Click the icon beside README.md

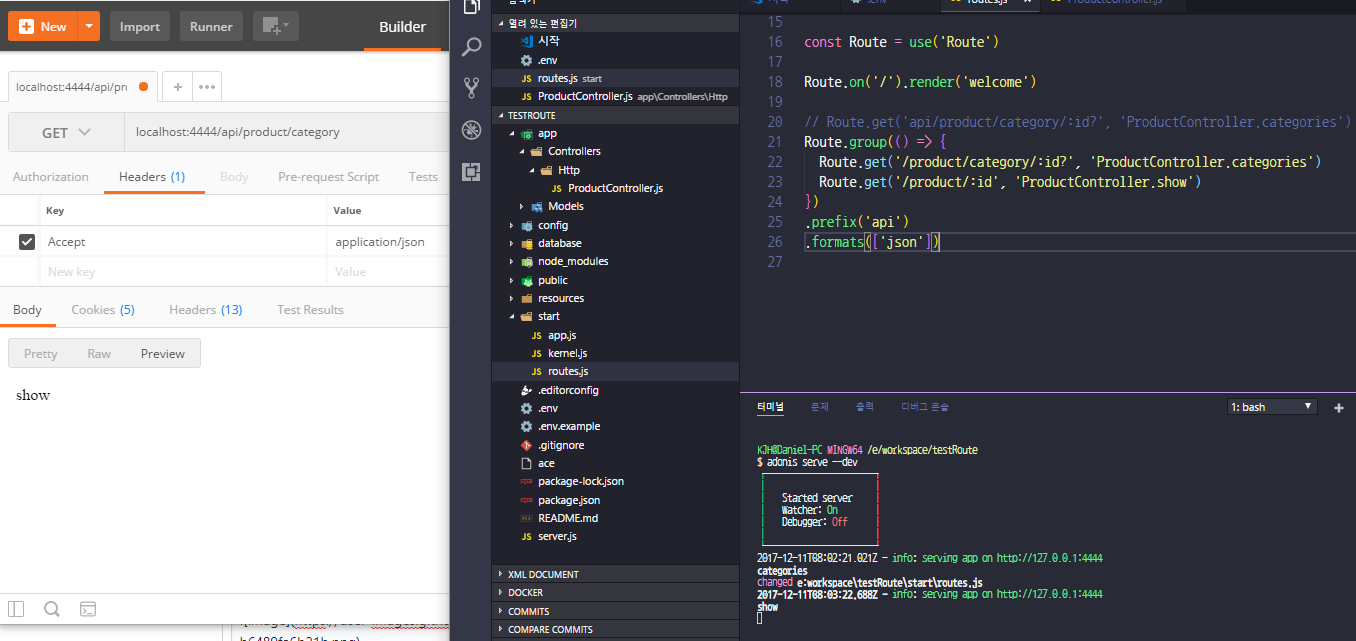pyautogui.click(x=526, y=519)
